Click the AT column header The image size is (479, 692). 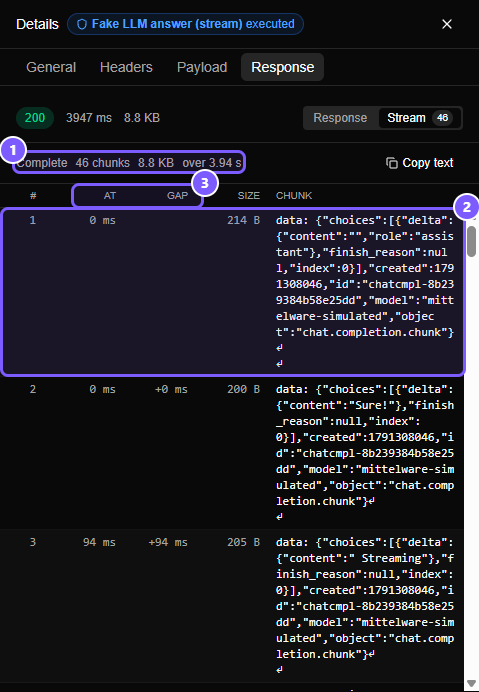[110, 196]
